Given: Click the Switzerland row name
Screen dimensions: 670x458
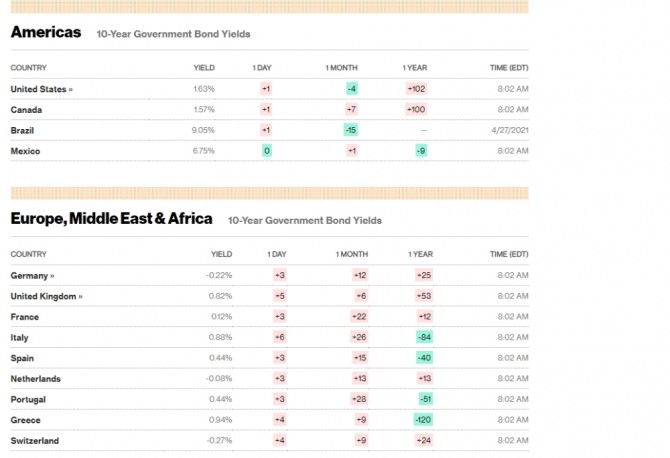Looking at the screenshot, I should (34, 441).
